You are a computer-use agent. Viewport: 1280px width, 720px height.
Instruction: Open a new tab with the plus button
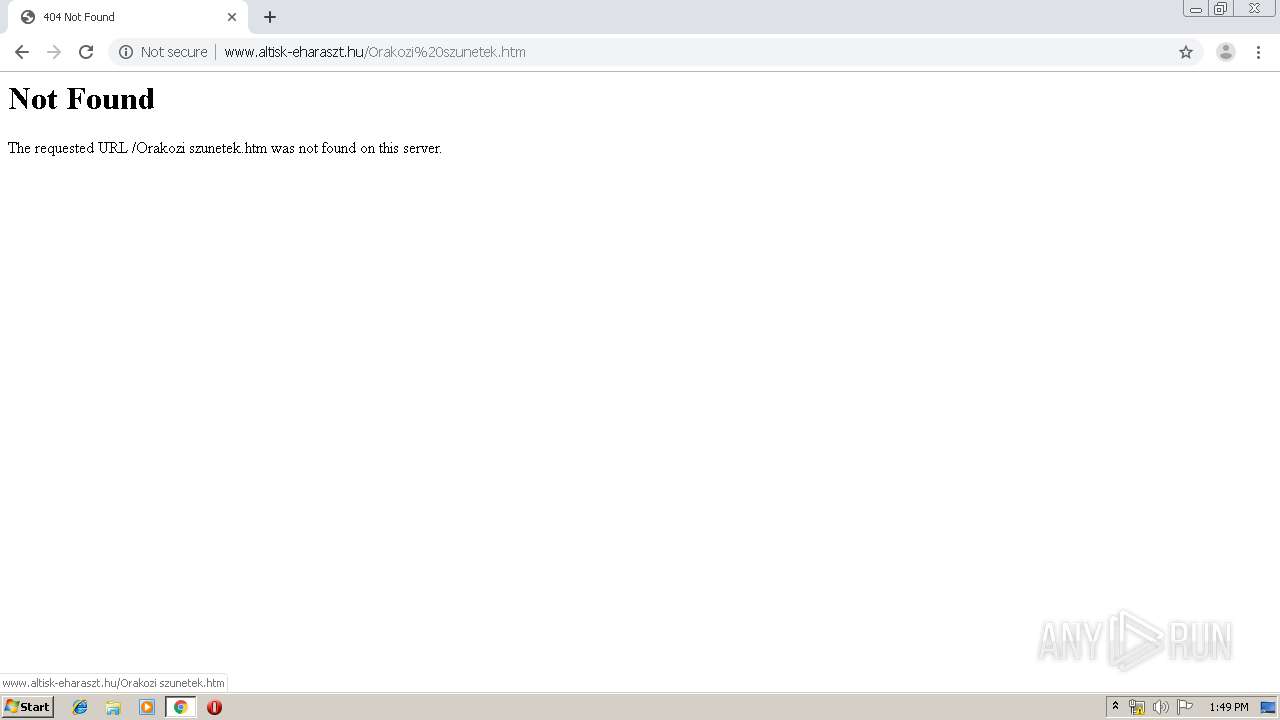coord(270,17)
